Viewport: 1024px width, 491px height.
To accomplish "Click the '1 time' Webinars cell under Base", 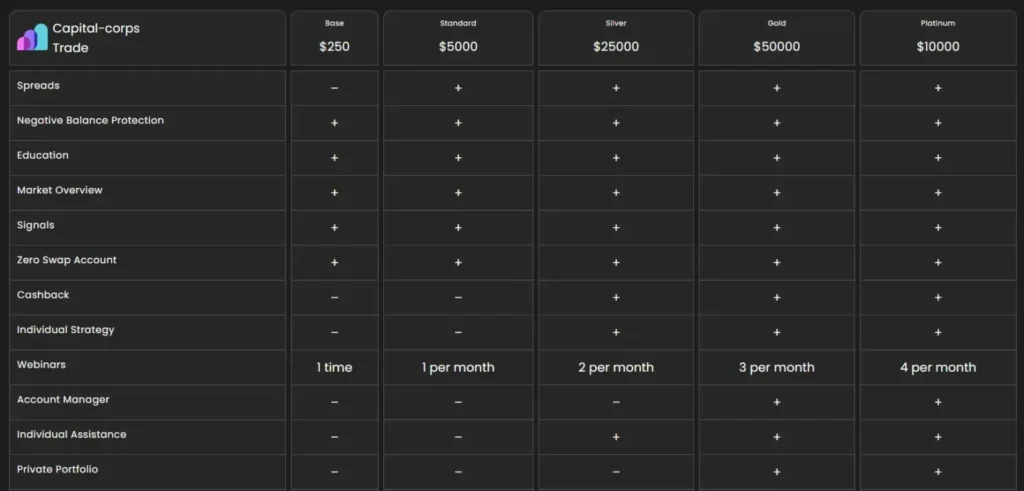I will click(x=334, y=367).
